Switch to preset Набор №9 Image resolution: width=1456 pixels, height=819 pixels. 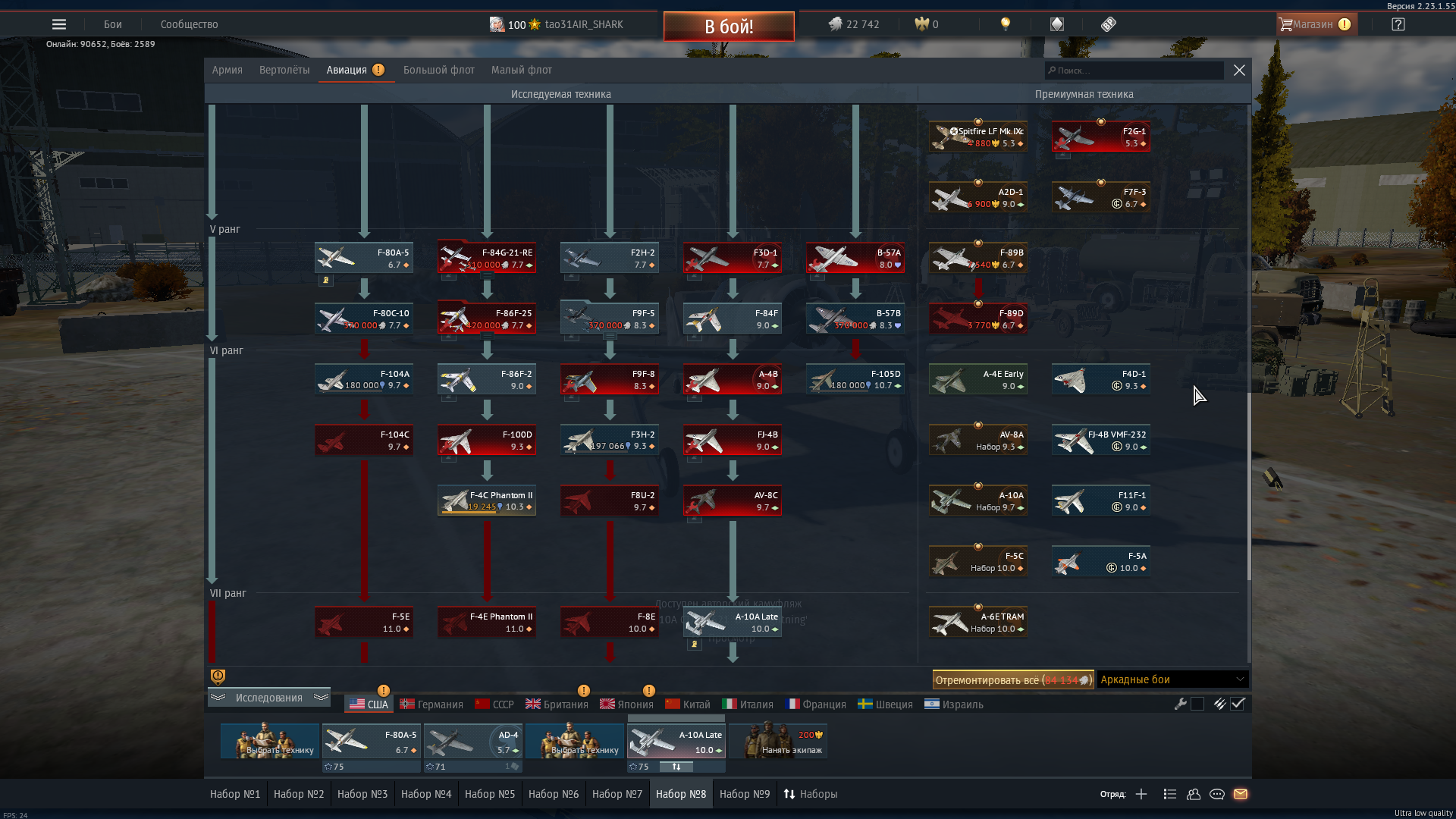pos(745,794)
